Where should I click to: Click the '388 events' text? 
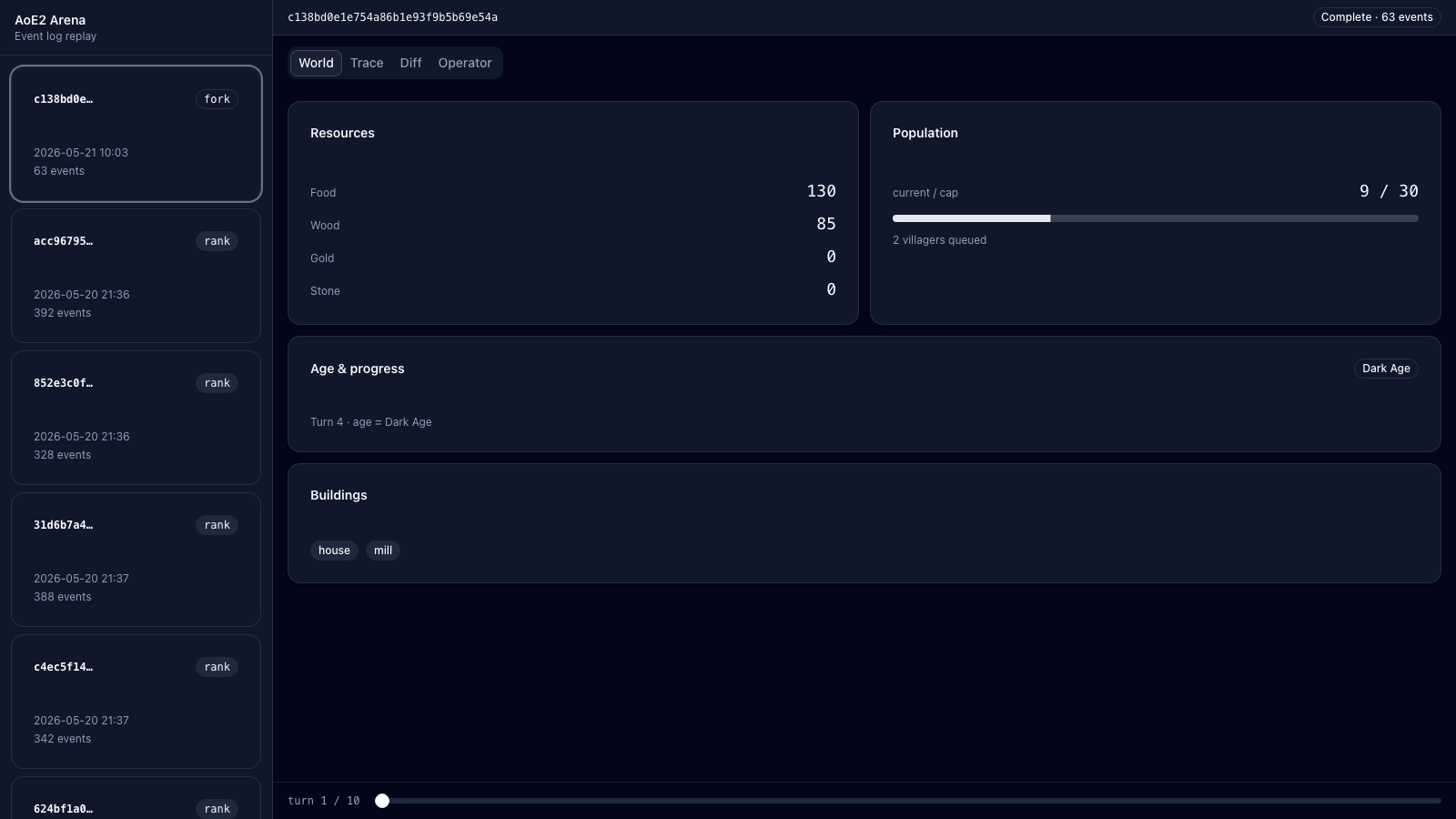coord(63,597)
